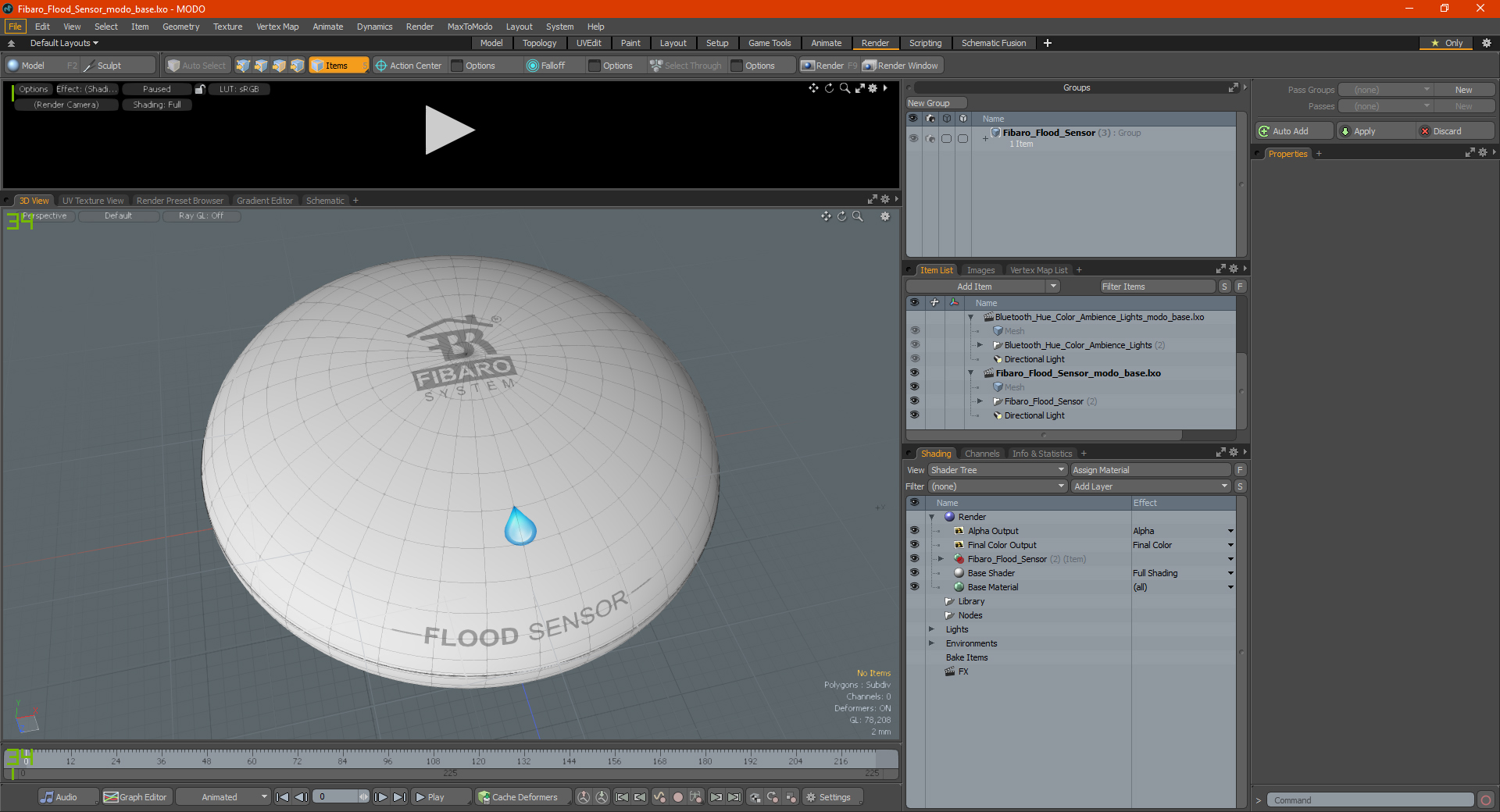Expand the Lights entry in Shader Tree
The width and height of the screenshot is (1500, 812).
click(931, 629)
